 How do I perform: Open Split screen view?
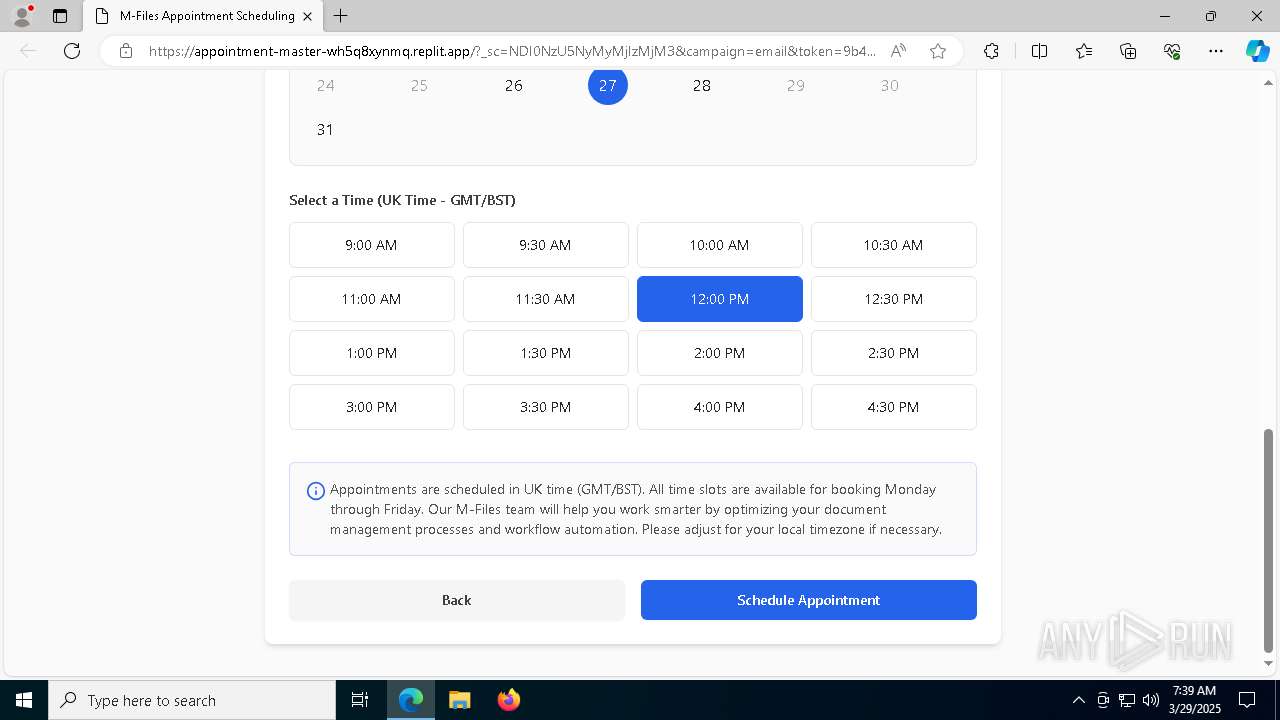pos(1039,51)
